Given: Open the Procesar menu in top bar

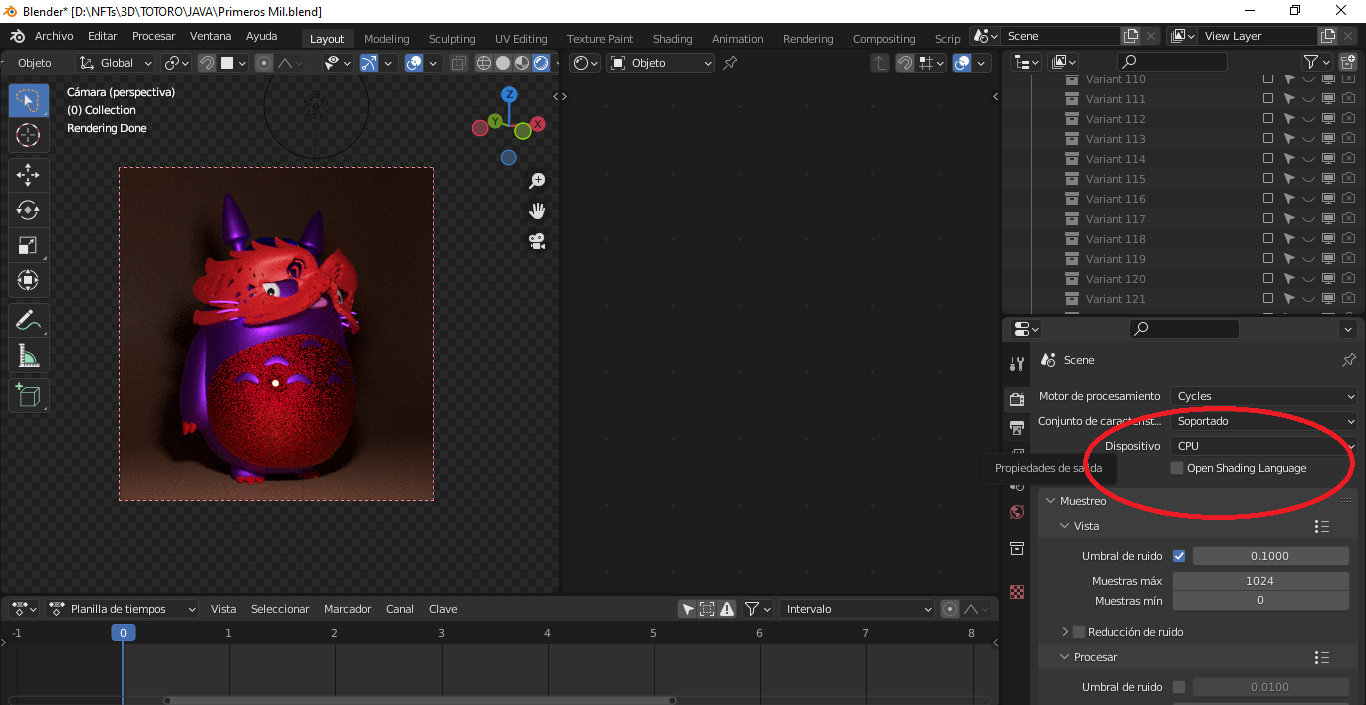Looking at the screenshot, I should pos(153,36).
